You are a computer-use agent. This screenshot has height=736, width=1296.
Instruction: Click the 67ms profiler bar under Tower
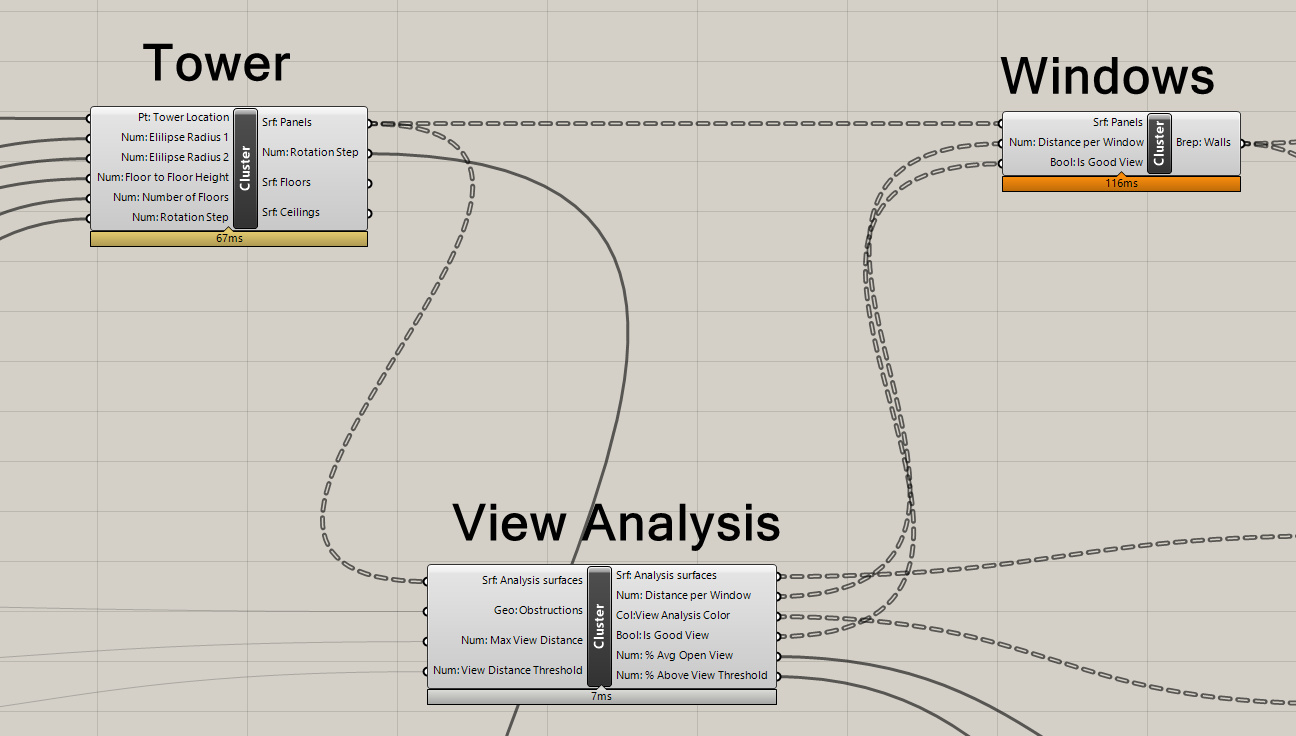point(229,239)
